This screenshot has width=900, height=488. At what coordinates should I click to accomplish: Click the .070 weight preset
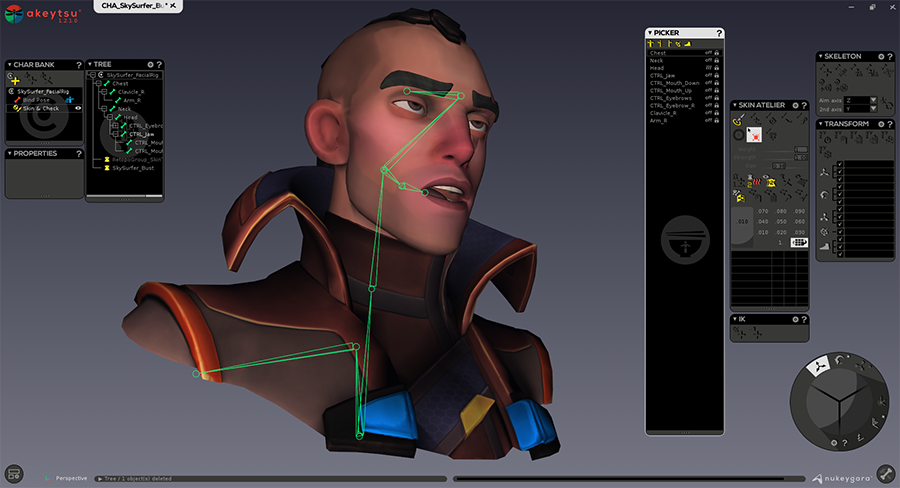click(x=763, y=211)
